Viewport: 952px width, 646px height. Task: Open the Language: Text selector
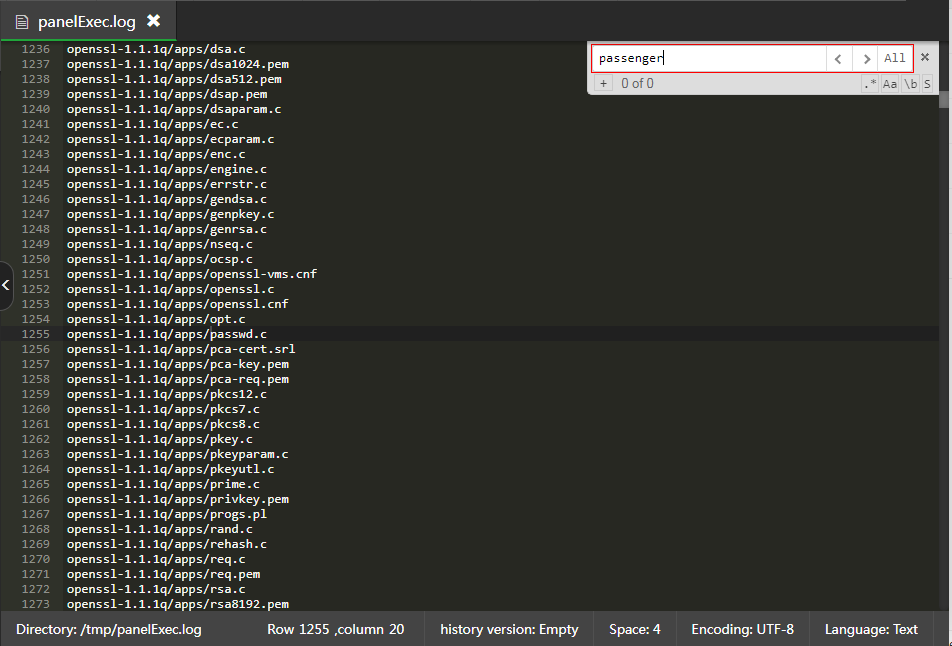coord(871,629)
